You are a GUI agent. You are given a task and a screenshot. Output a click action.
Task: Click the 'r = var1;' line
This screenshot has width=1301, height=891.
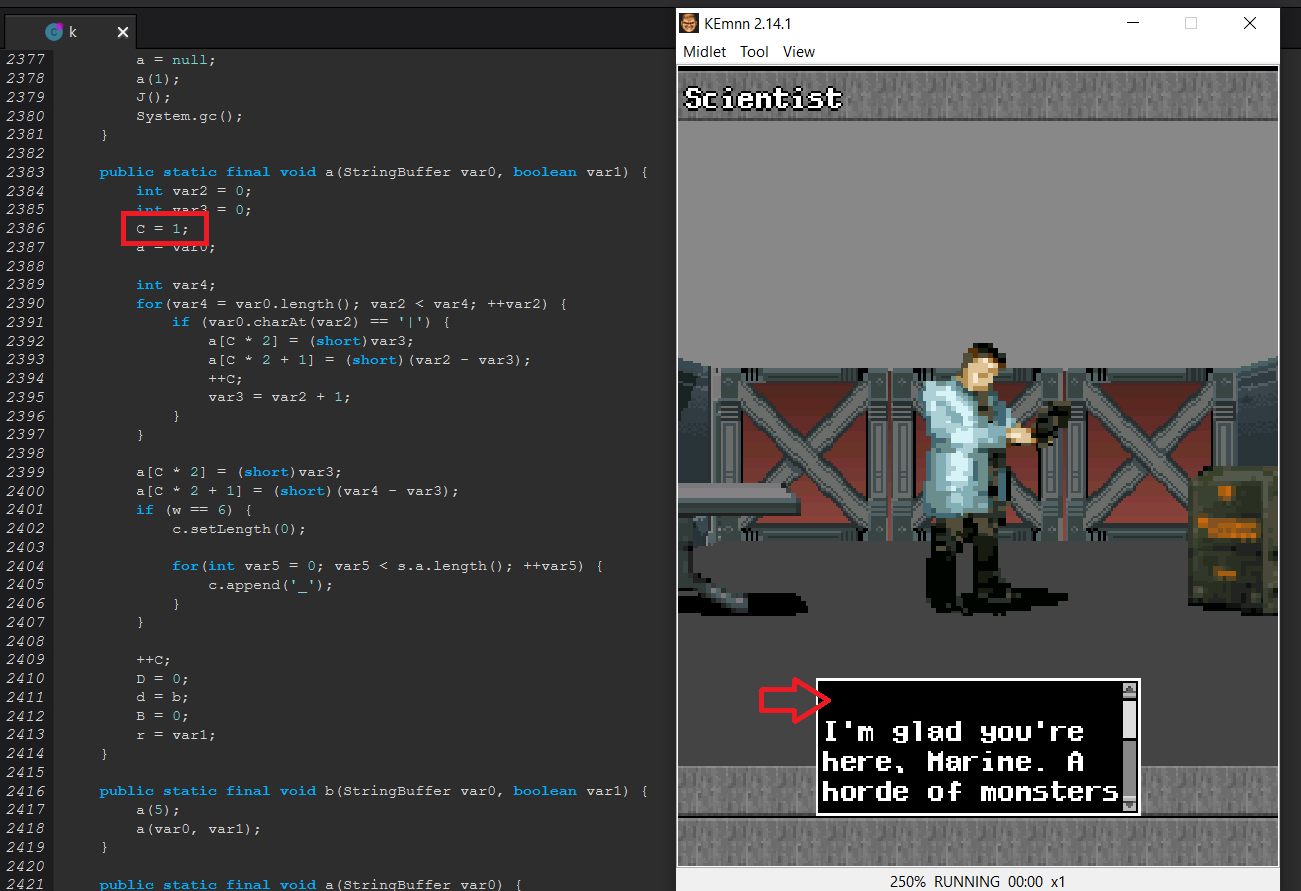coord(176,735)
